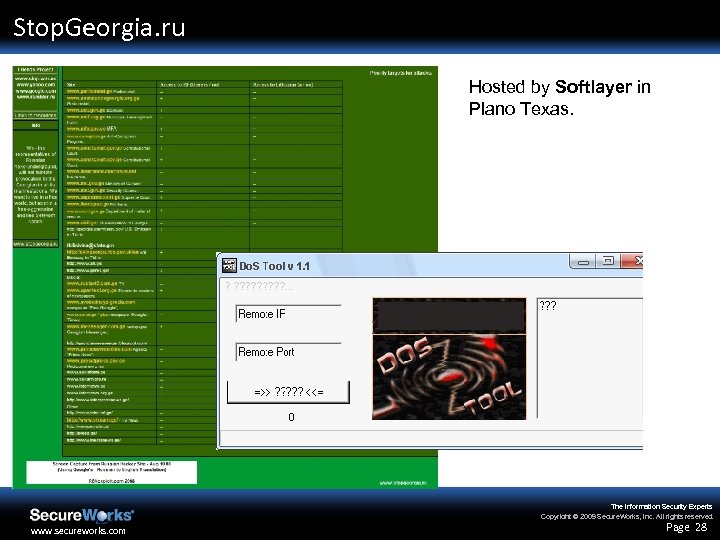Click the 'Friends Project' sidebar heading
720x540 pixels.
click(35, 70)
